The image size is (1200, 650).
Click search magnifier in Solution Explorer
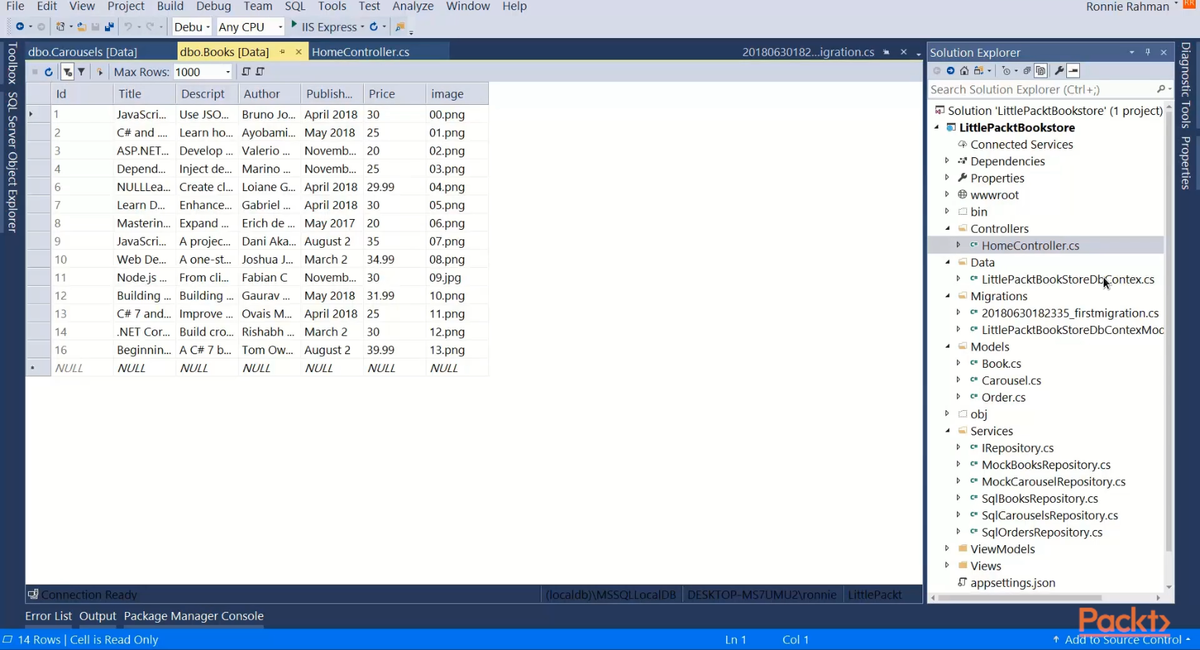point(1160,89)
